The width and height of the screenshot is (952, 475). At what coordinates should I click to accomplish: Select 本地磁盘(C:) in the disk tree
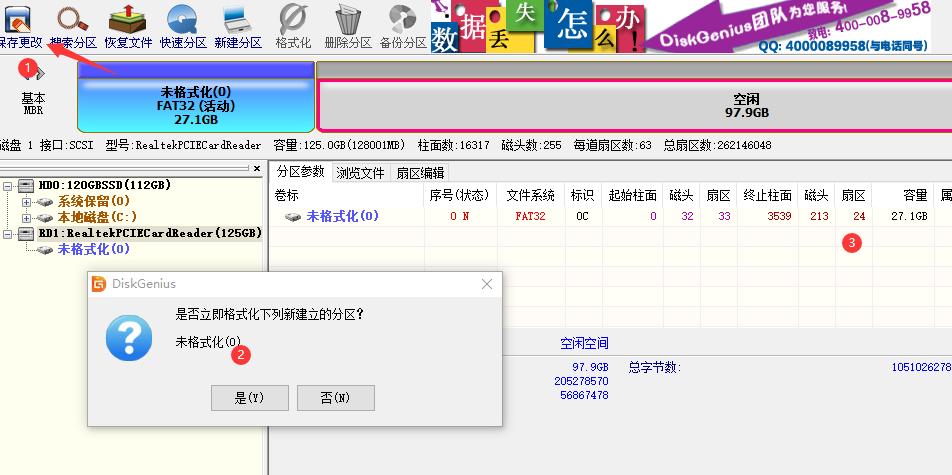97,217
